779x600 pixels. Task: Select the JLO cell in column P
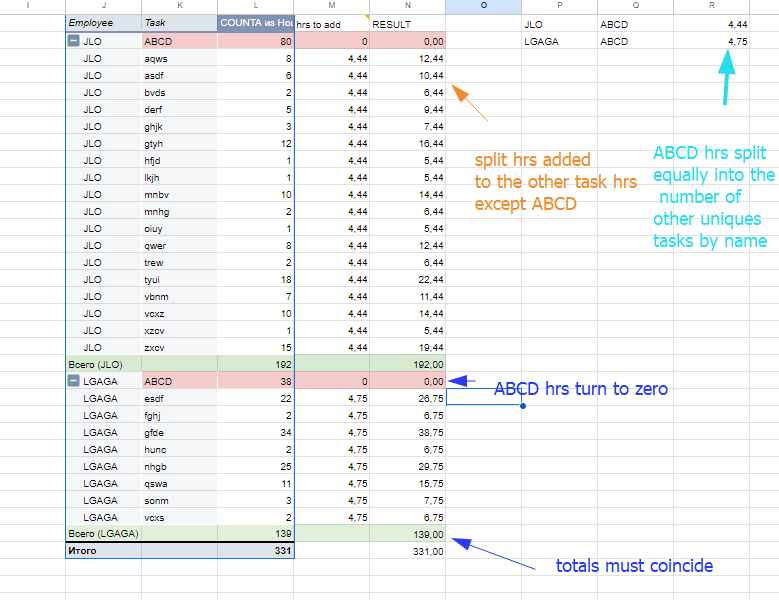click(x=559, y=24)
